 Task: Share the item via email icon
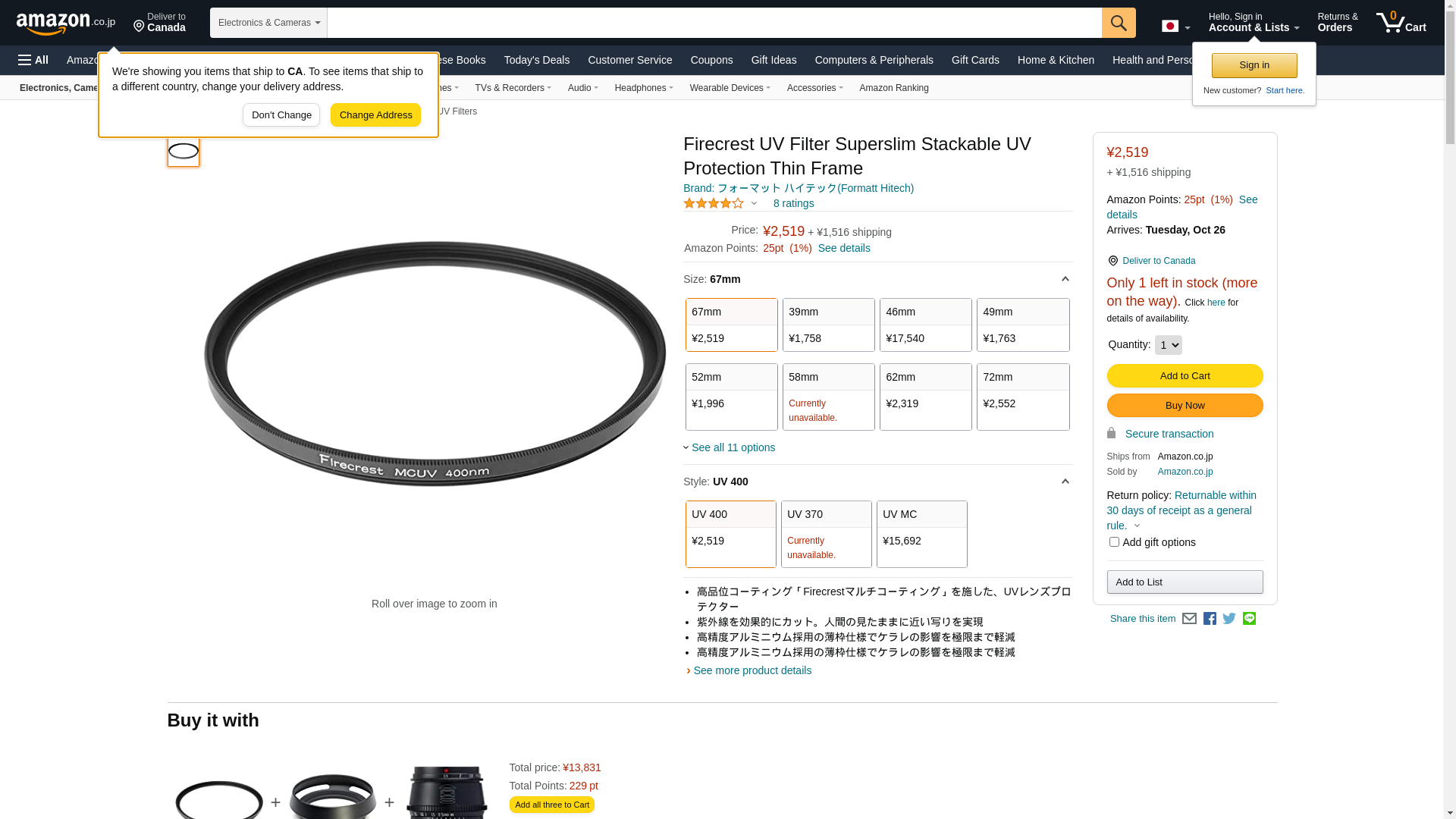tap(1189, 619)
